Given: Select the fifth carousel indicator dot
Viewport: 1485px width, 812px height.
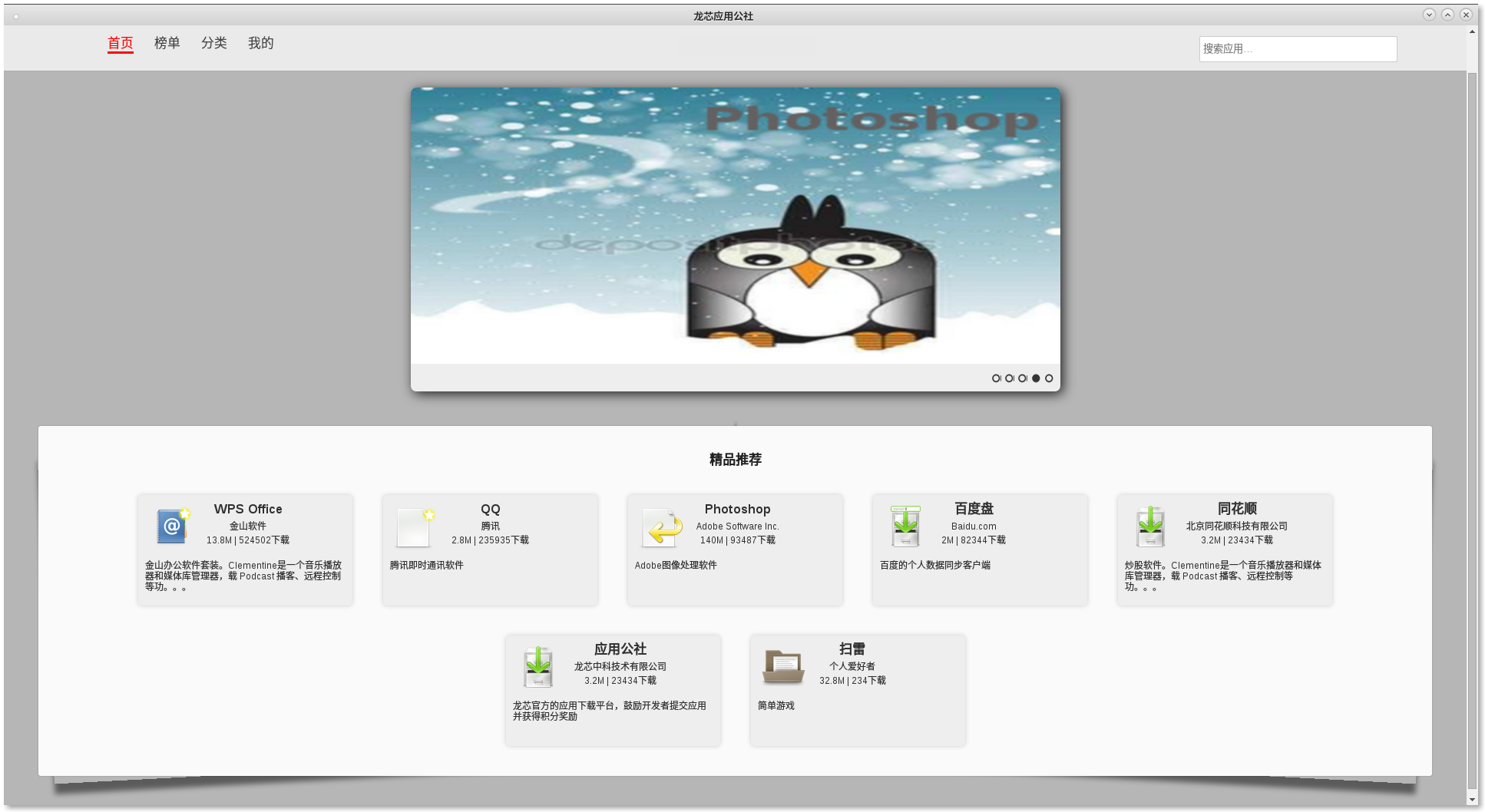Looking at the screenshot, I should tap(1049, 378).
